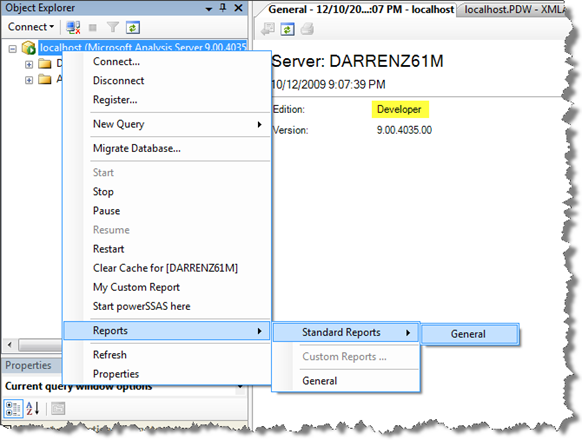
Task: Click the Refresh icon in Object Explorer toolbar
Action: (x=133, y=27)
